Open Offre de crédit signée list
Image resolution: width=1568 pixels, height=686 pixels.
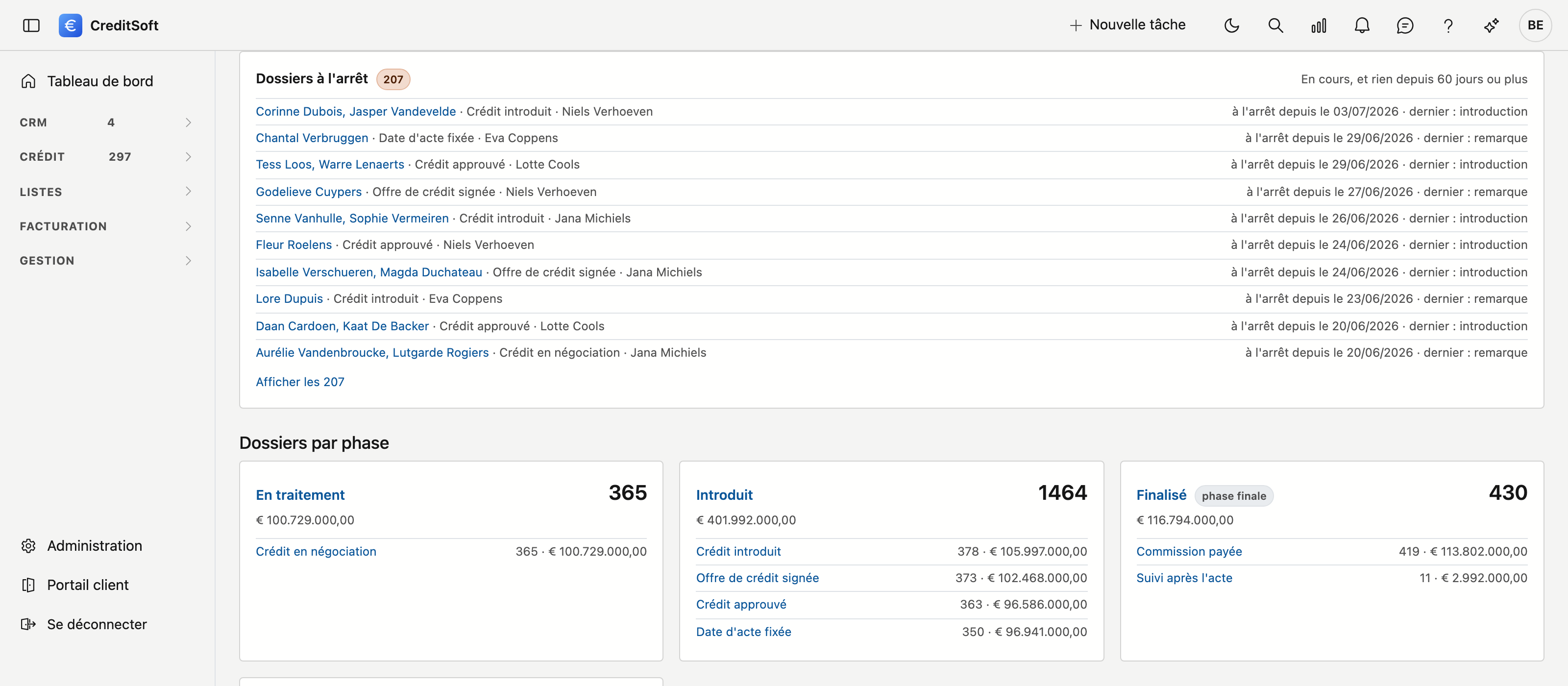tap(757, 578)
